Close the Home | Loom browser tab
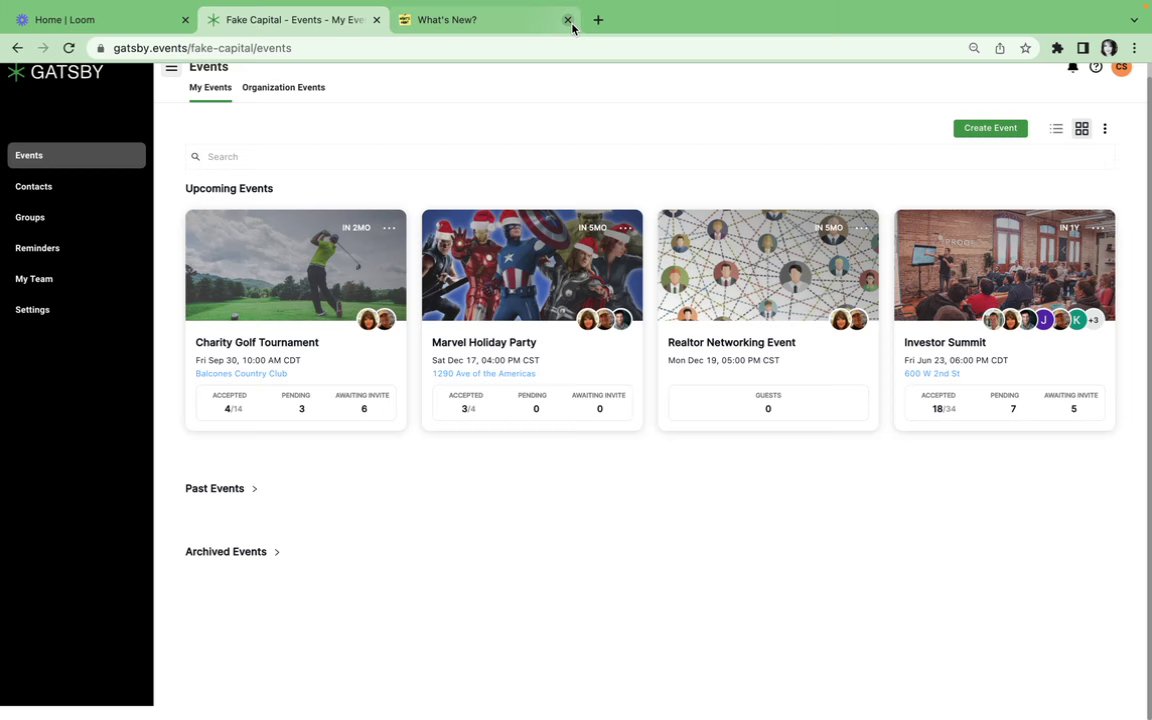The image size is (1152, 720). (x=185, y=20)
